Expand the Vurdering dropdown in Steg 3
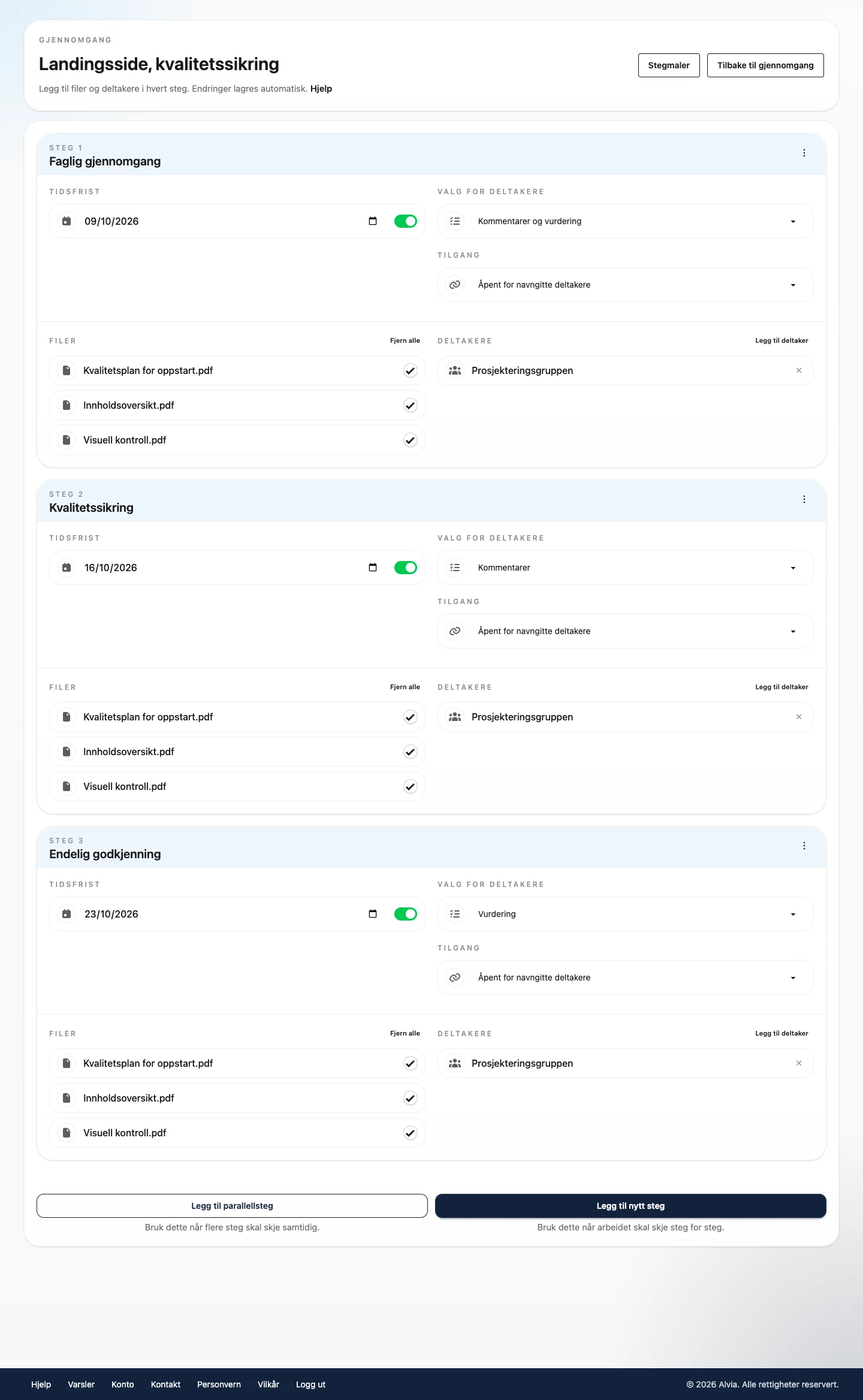 tap(625, 914)
